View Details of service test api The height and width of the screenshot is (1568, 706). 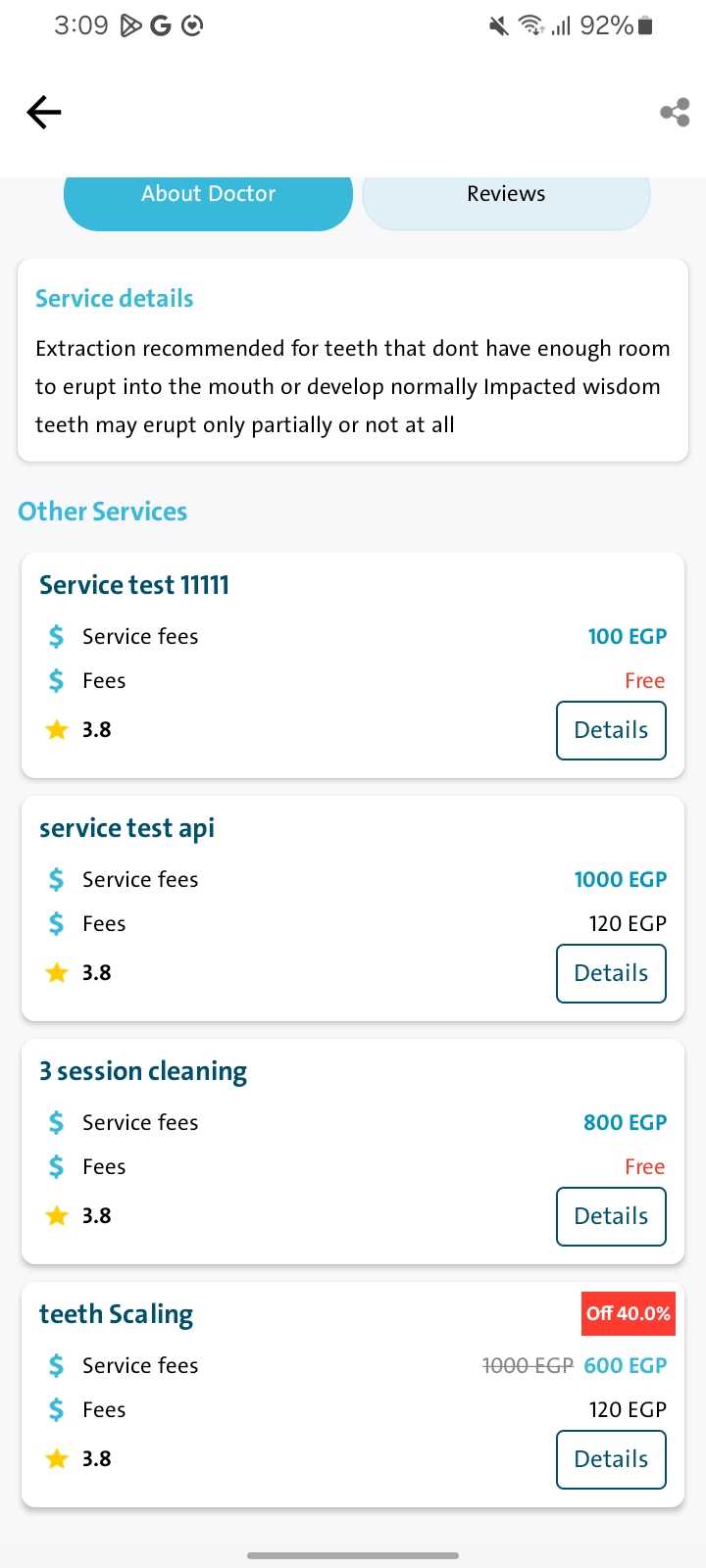tap(611, 973)
